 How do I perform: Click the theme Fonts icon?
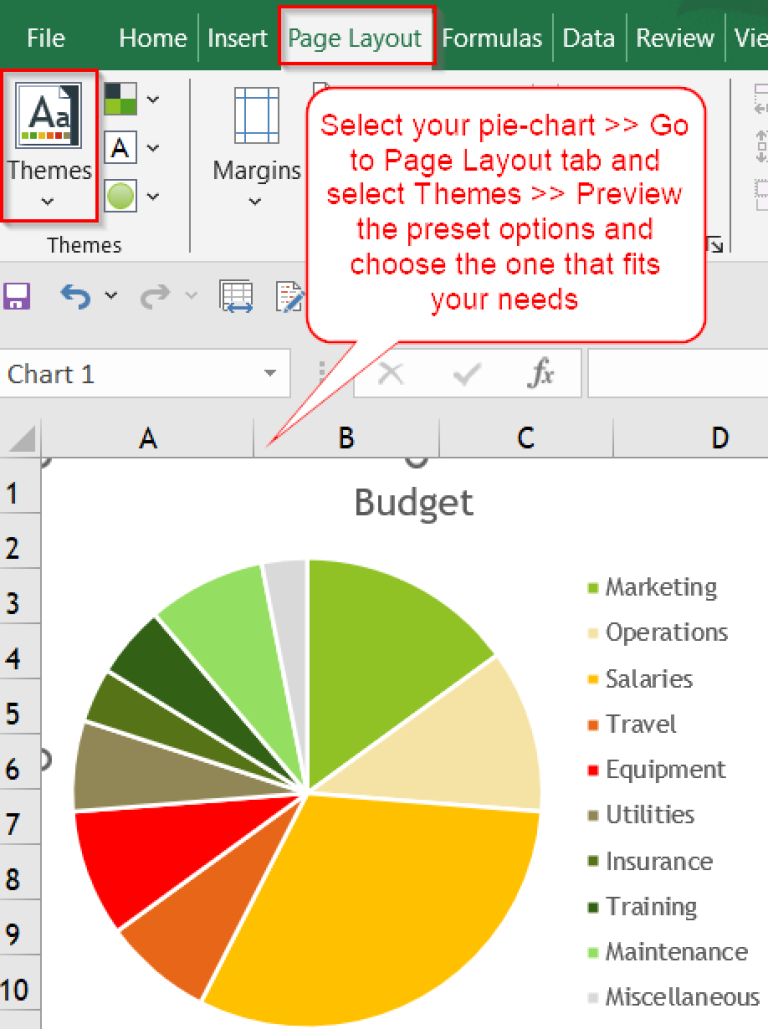coord(121,148)
